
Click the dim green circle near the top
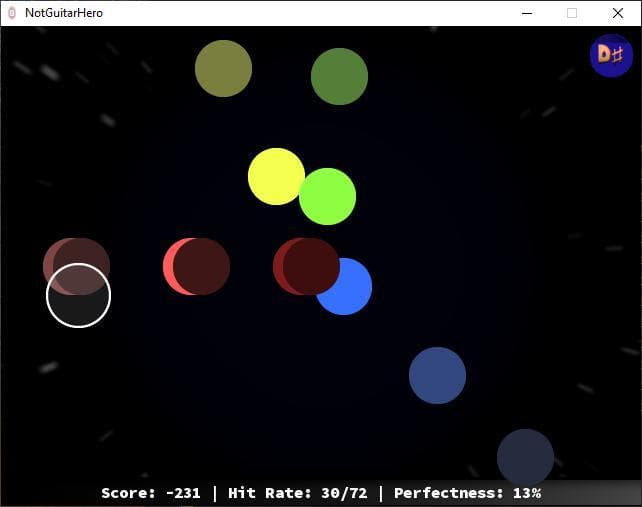click(x=339, y=77)
